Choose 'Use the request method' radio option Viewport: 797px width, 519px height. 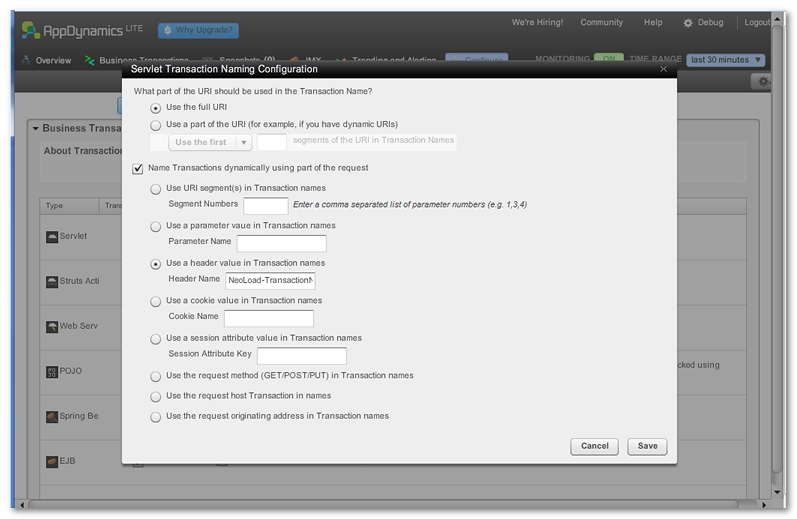click(155, 377)
